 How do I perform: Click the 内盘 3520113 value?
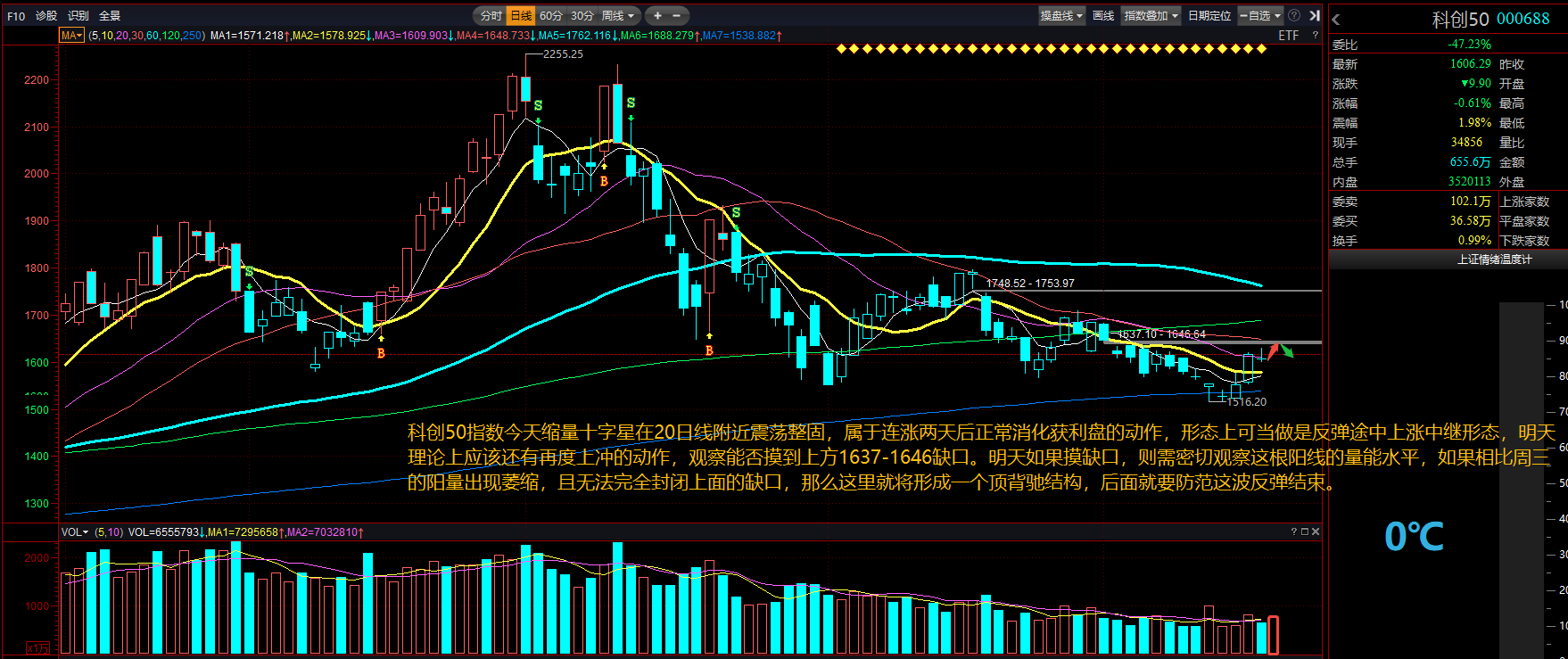1470,182
